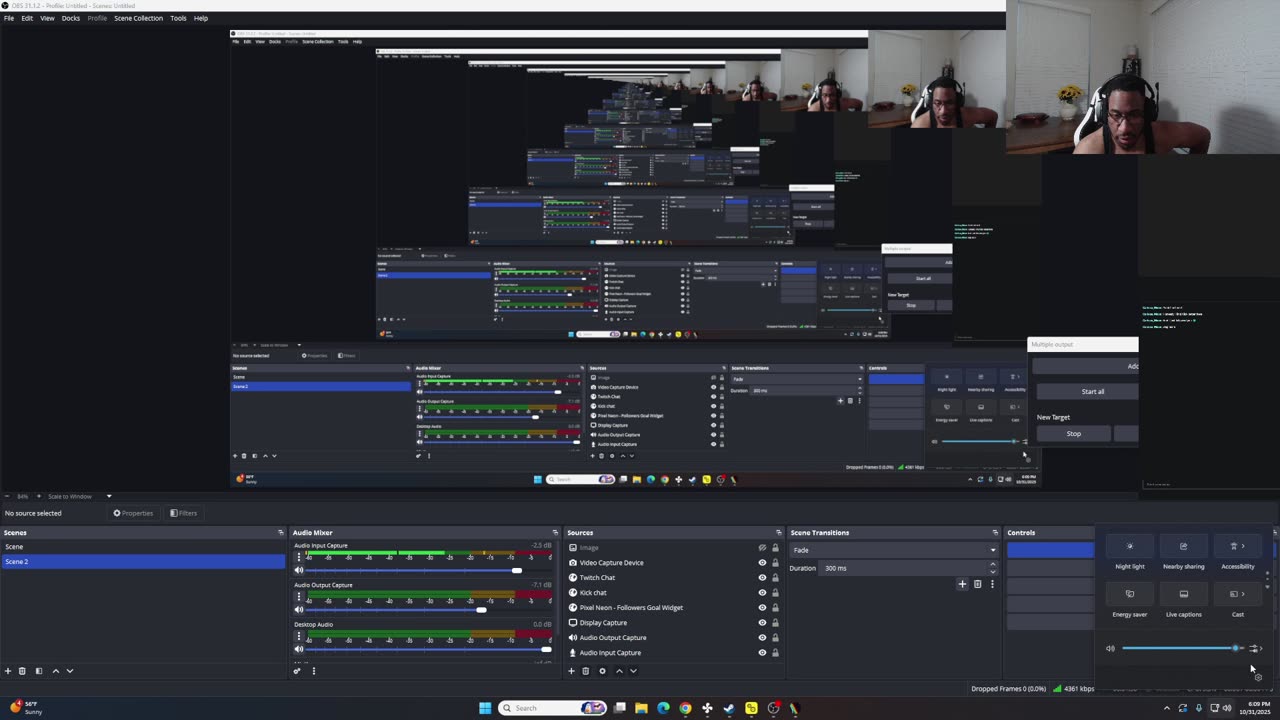Show hidden icons in the system tray
The image size is (1280, 720).
click(x=1166, y=708)
